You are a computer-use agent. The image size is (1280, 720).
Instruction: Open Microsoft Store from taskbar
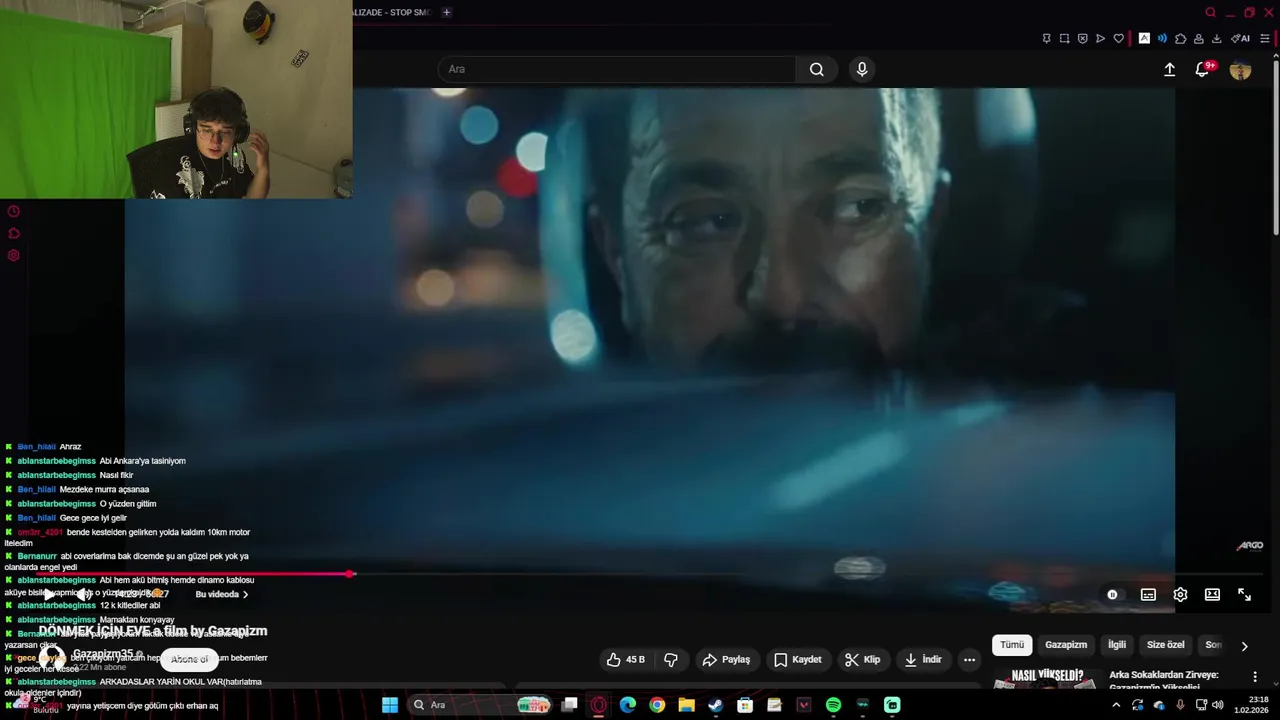[745, 705]
